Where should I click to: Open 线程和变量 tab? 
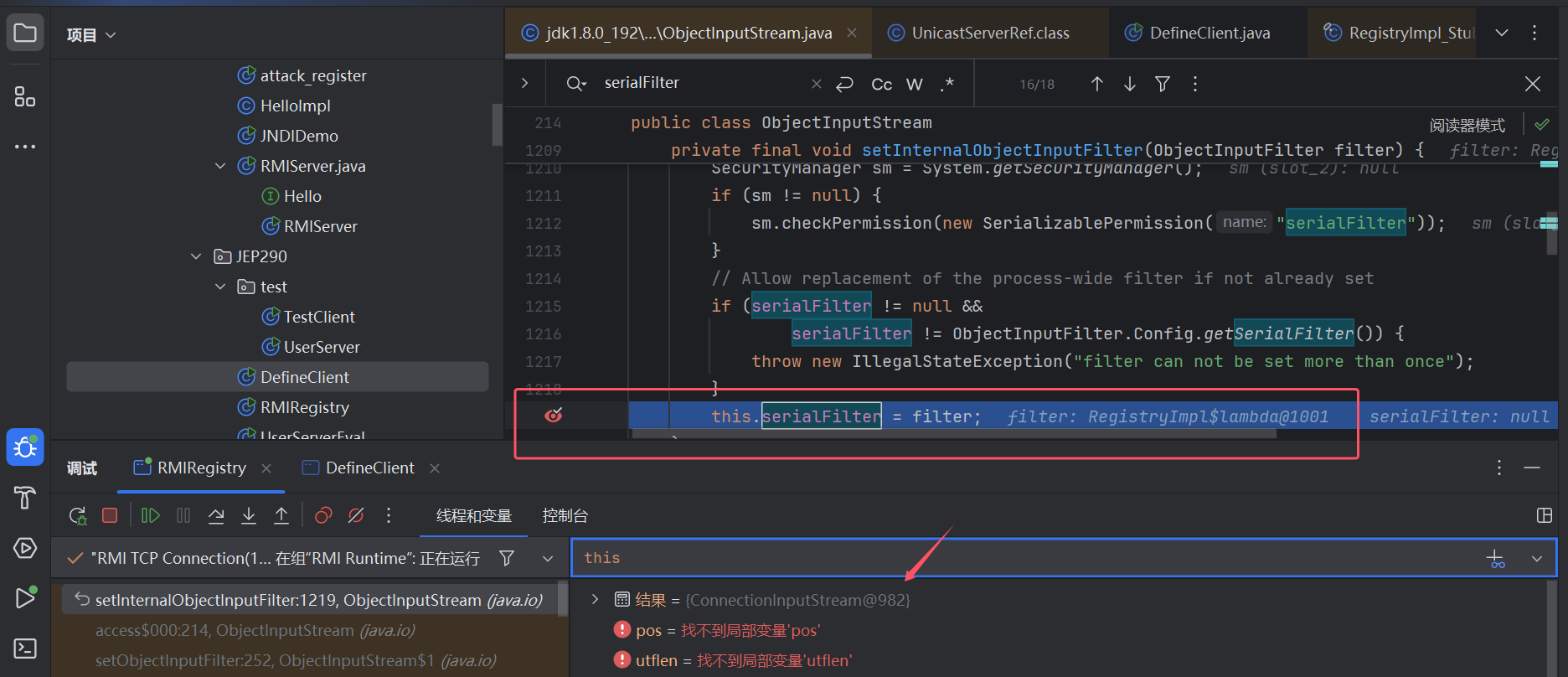click(x=474, y=515)
